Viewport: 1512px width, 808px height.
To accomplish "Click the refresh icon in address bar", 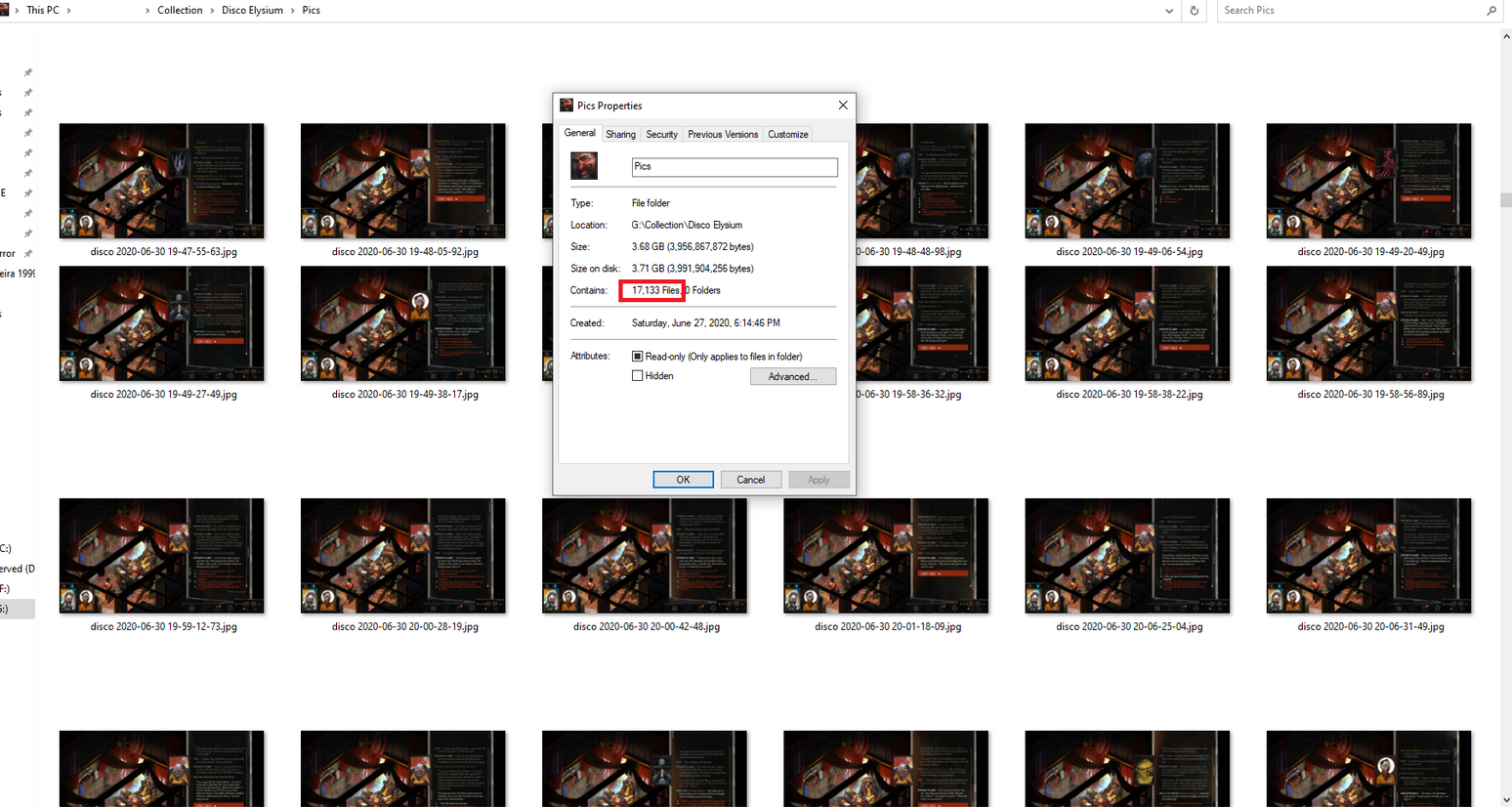I will pyautogui.click(x=1194, y=11).
